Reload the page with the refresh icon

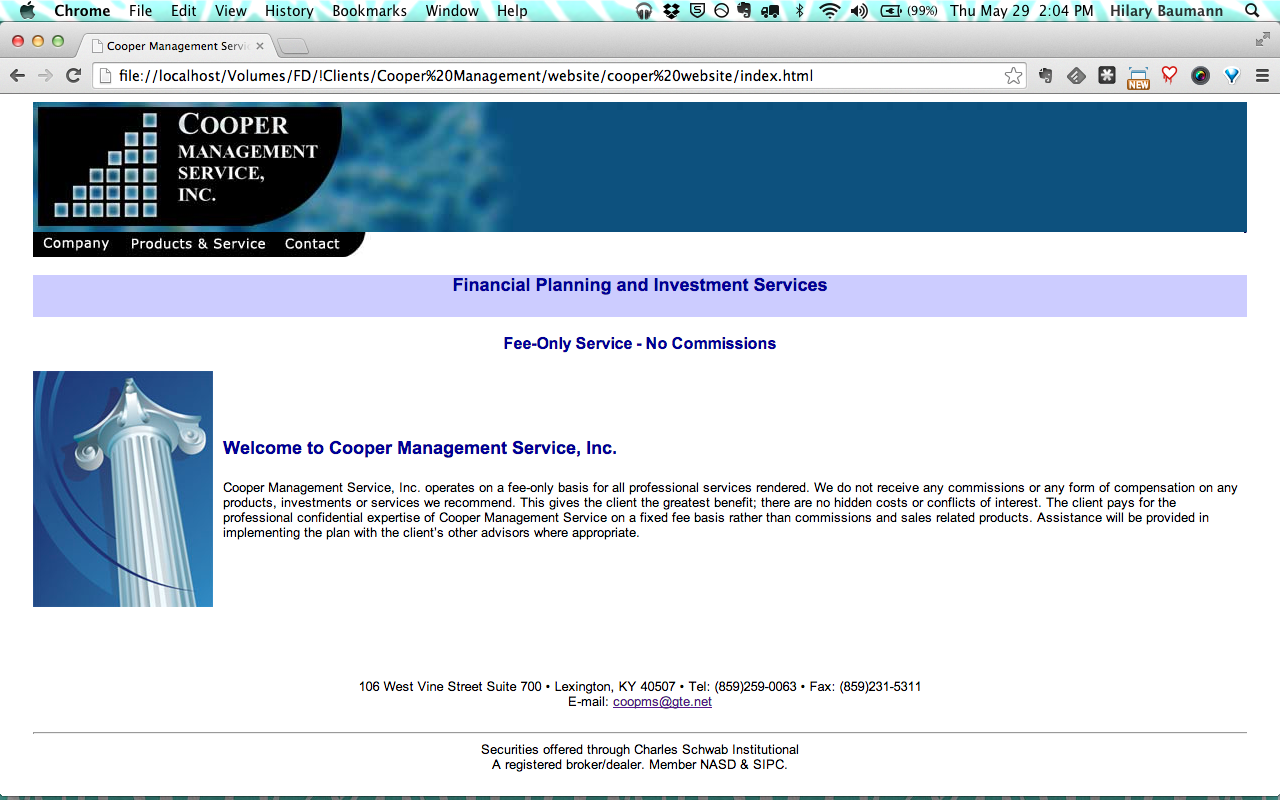[73, 76]
